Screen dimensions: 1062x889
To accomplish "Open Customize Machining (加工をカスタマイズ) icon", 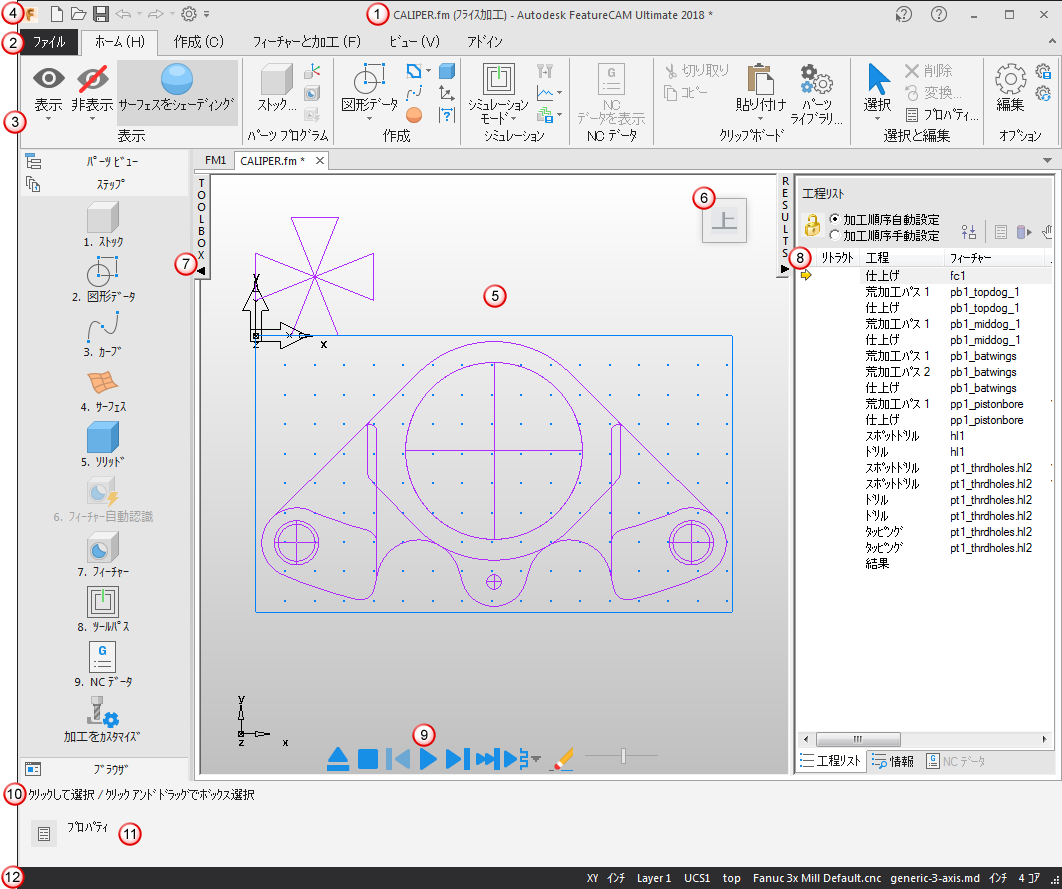I will tap(104, 715).
